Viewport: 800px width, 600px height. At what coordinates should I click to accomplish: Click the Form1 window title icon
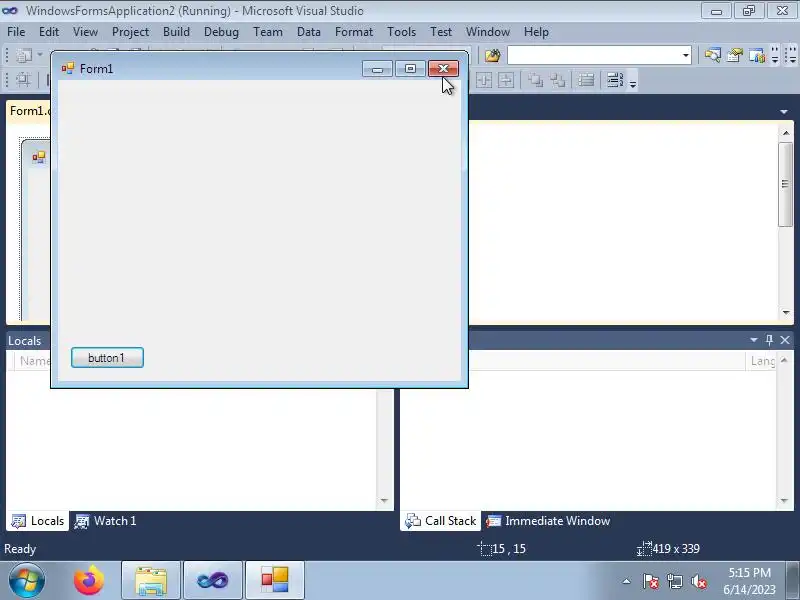pyautogui.click(x=67, y=68)
